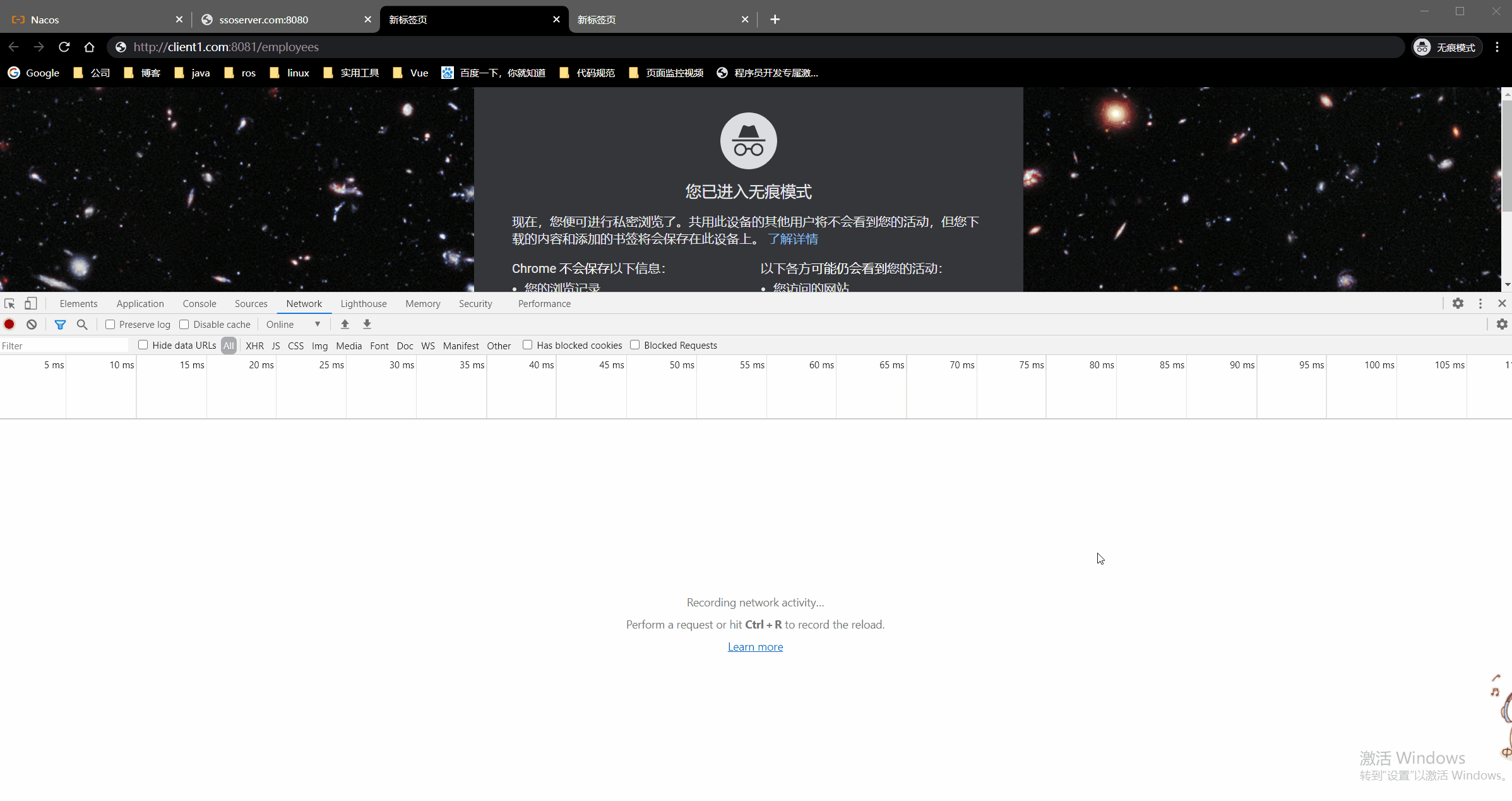Switch to the Console tab
The image size is (1512, 801).
(x=199, y=303)
